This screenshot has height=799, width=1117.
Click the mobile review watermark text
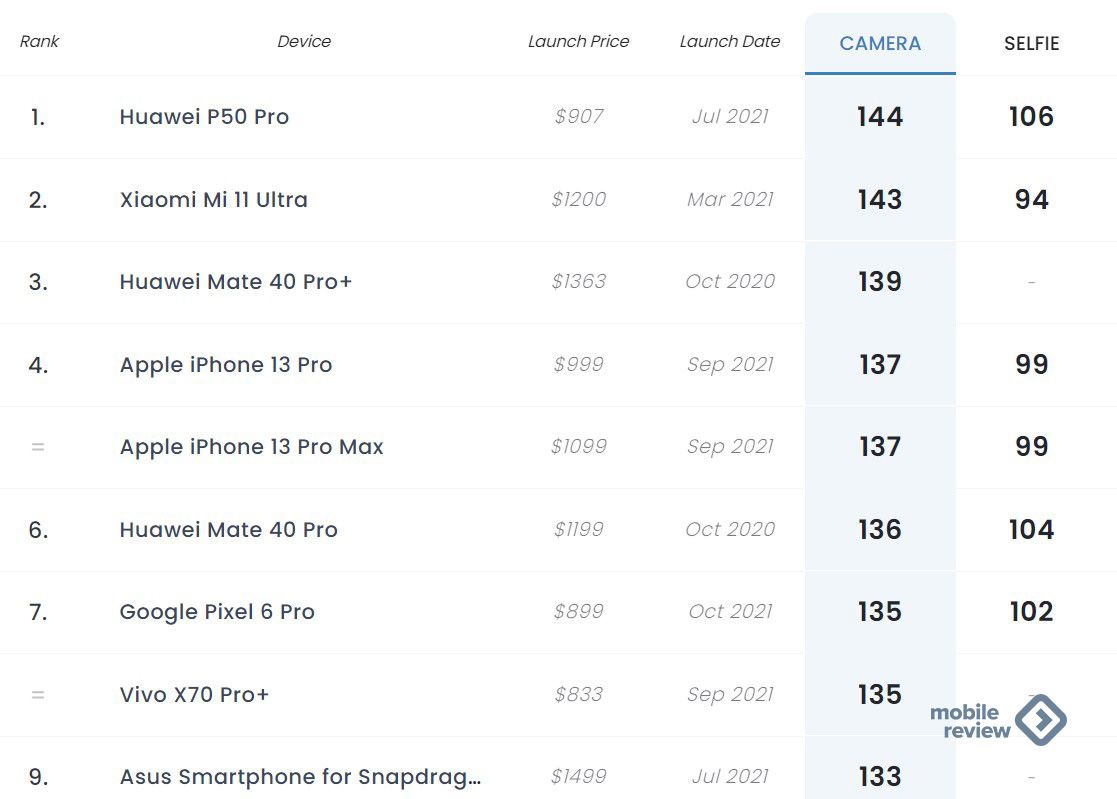coord(970,721)
